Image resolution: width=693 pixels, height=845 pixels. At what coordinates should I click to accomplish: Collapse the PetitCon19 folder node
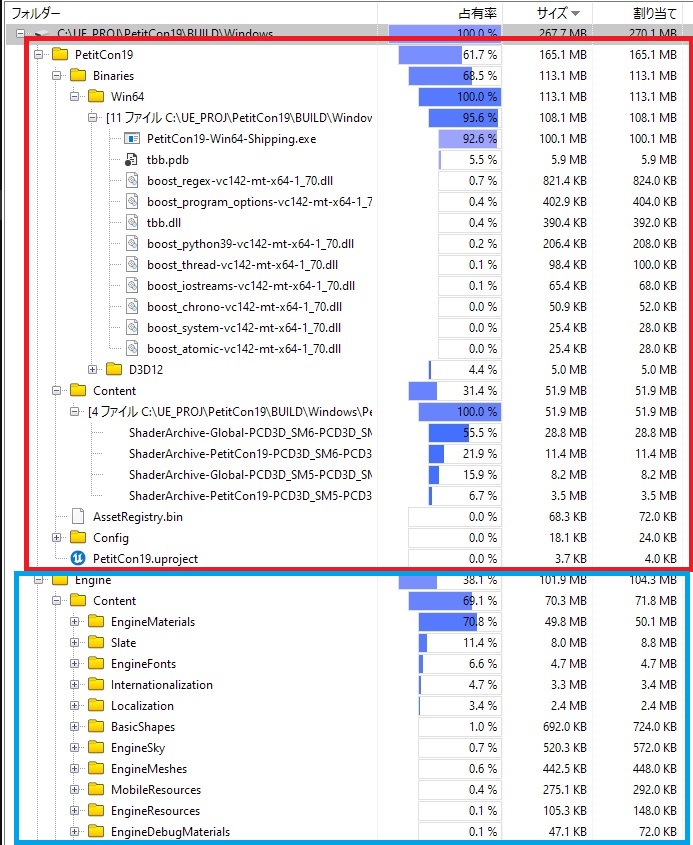pos(38,54)
